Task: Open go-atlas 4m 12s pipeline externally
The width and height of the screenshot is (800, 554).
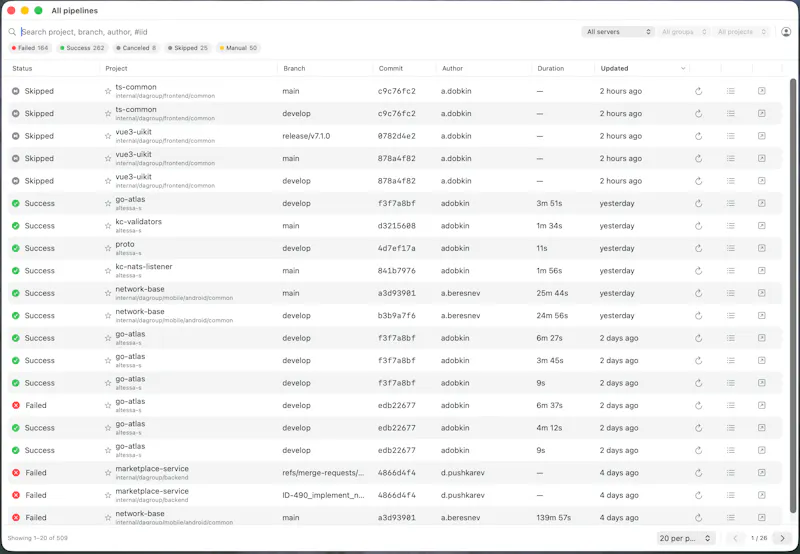Action: point(761,428)
